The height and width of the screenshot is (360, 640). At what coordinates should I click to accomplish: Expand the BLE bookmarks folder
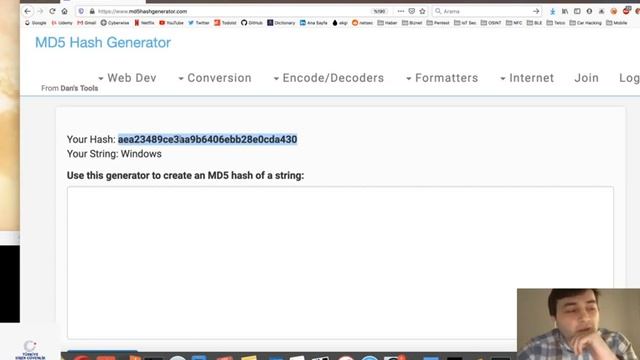534,23
